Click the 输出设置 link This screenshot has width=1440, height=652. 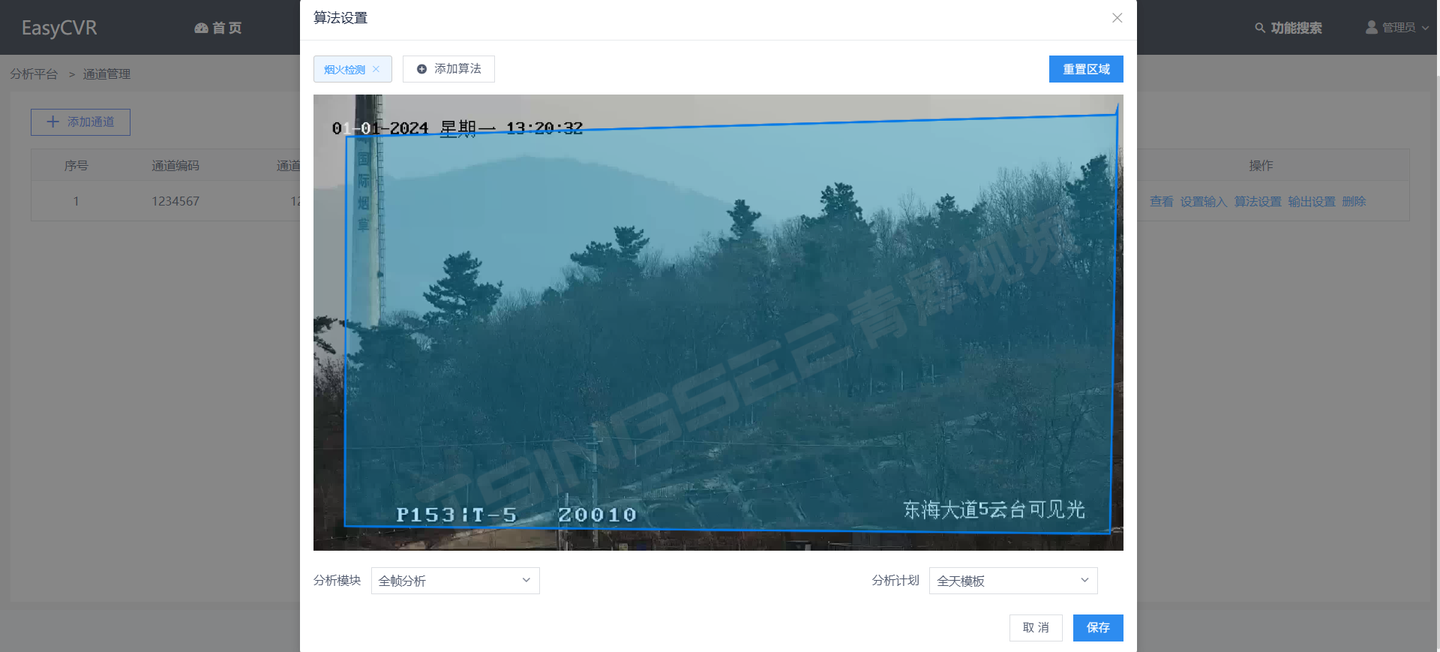tap(1311, 201)
